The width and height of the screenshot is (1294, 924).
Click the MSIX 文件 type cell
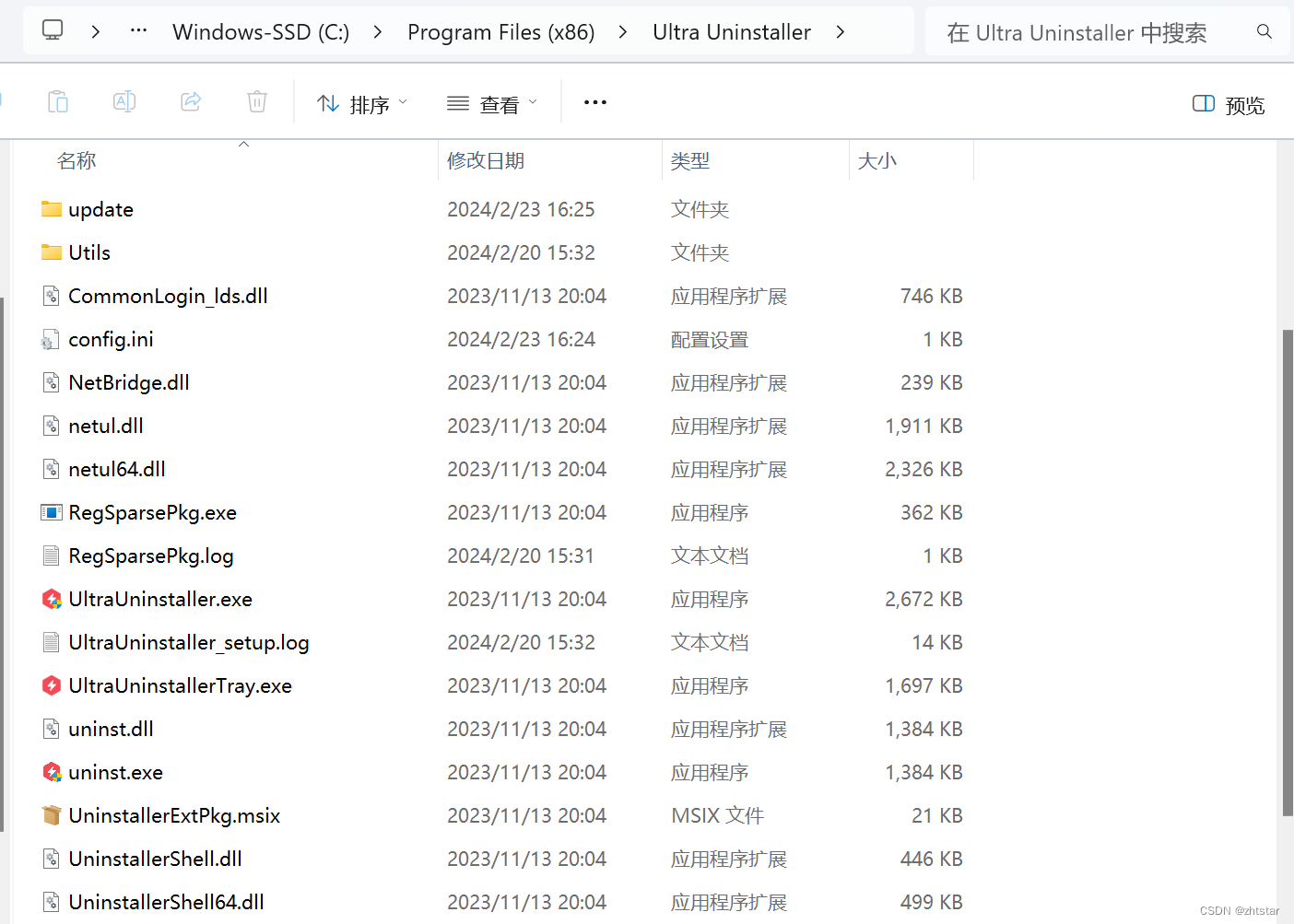point(717,815)
